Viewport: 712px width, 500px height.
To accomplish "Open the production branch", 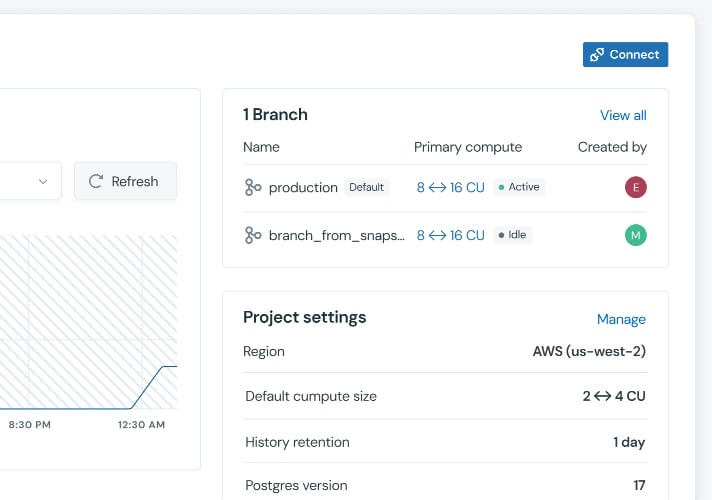I will (x=303, y=187).
